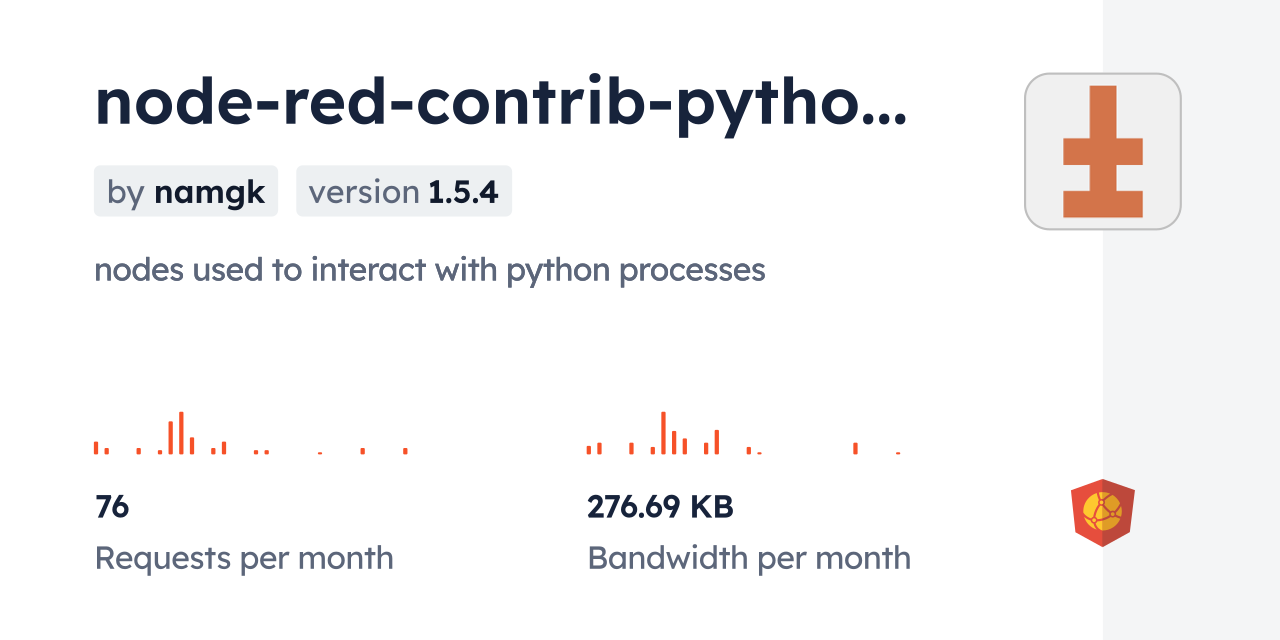
Task: Click the "Requests per month" label
Action: pyautogui.click(x=243, y=558)
